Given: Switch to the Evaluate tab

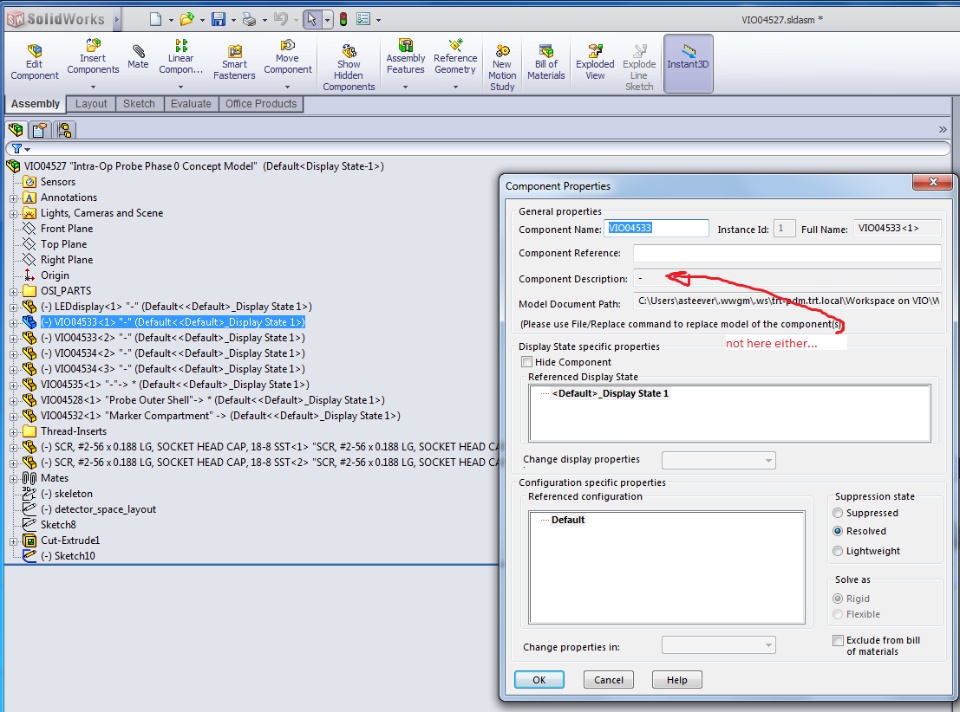Looking at the screenshot, I should click(x=191, y=103).
